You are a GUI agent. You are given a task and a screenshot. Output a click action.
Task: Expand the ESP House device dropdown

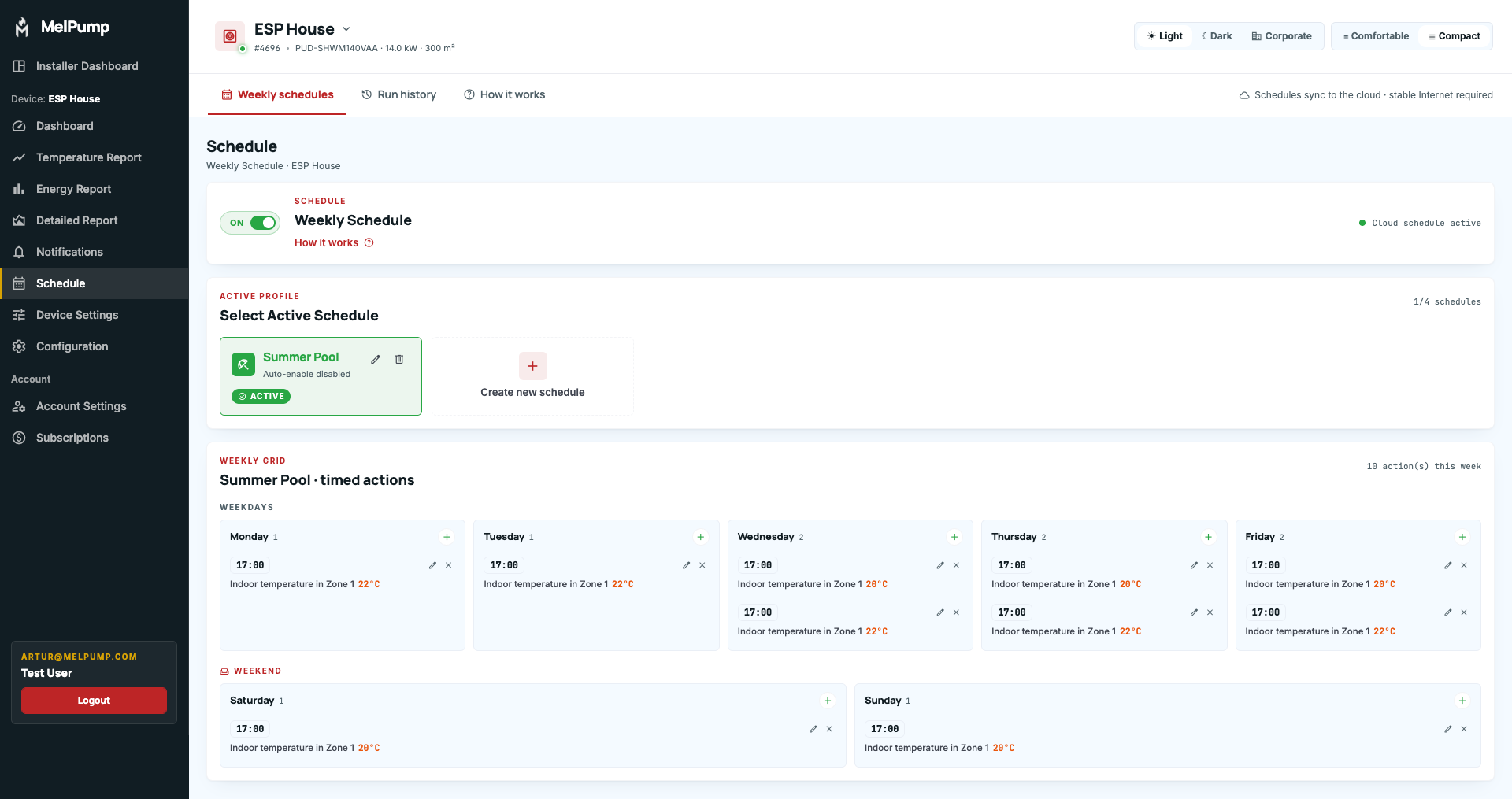click(x=346, y=29)
